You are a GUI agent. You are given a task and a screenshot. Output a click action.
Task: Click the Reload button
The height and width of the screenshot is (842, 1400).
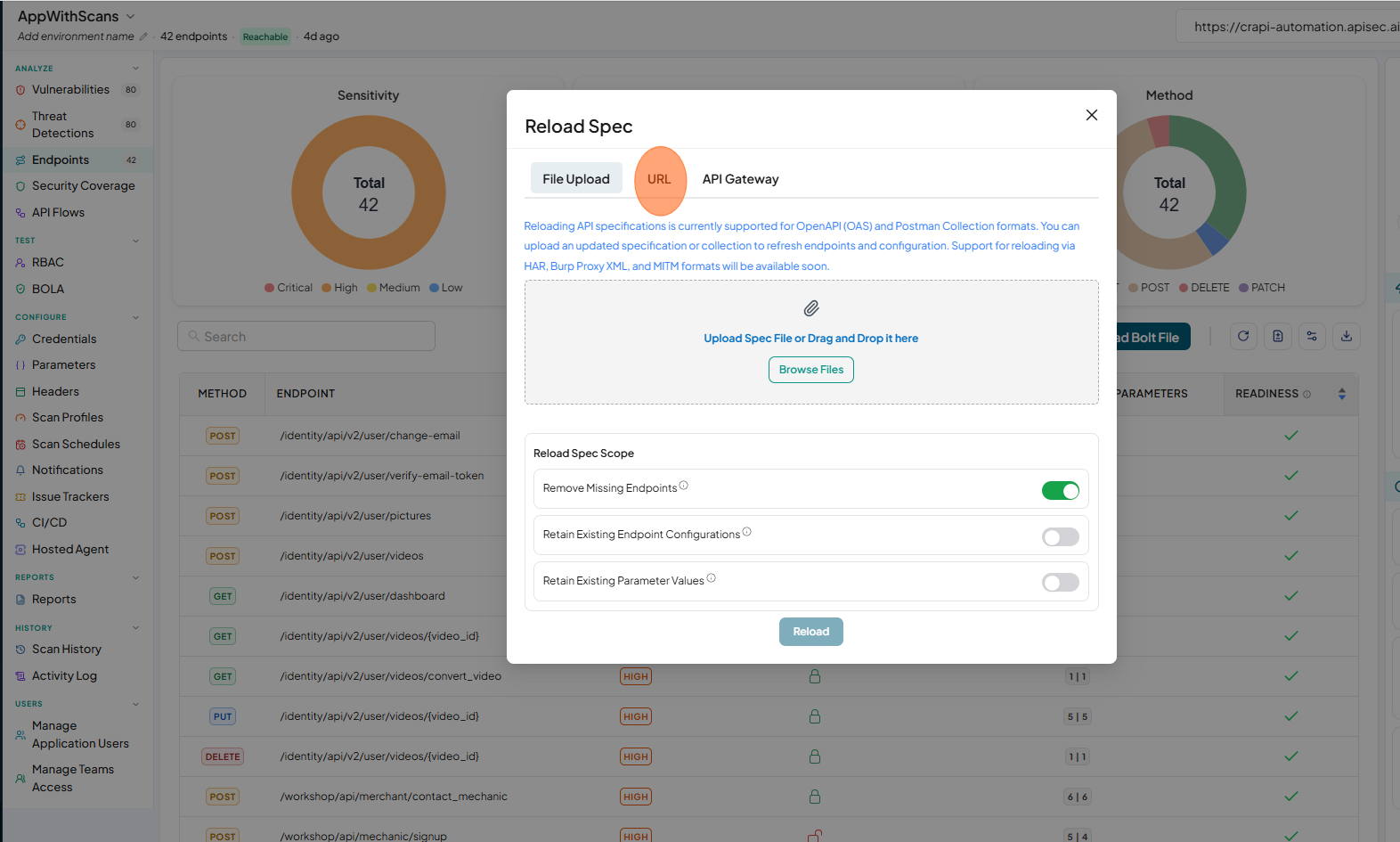pos(811,632)
